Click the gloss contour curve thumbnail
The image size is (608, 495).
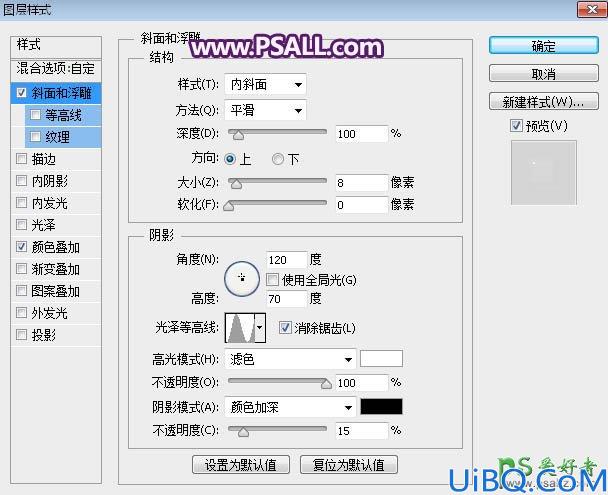(240, 328)
